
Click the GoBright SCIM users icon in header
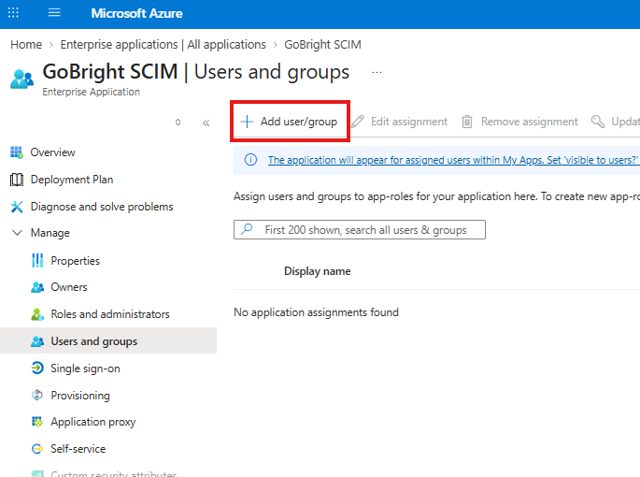[22, 79]
